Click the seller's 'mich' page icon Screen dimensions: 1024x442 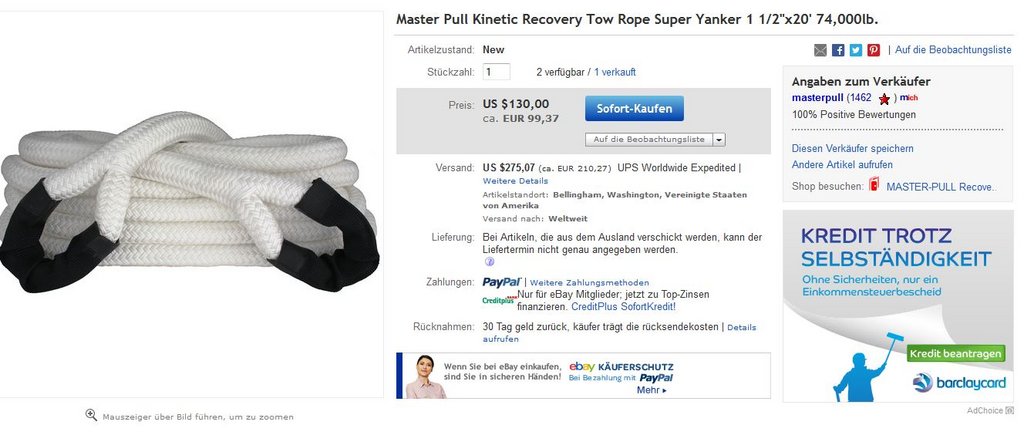pyautogui.click(x=908, y=98)
